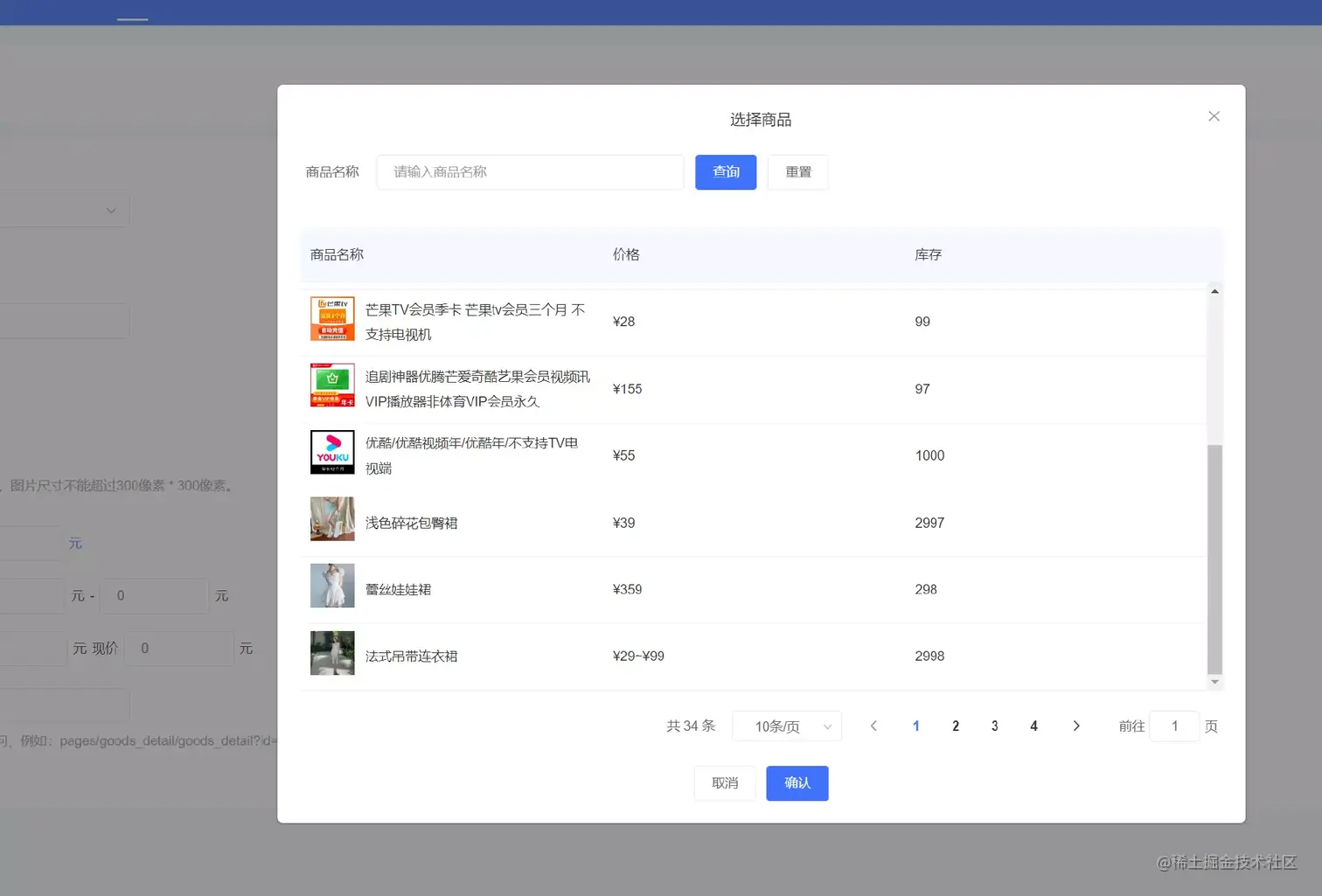1322x896 pixels.
Task: Click the table scrollbar up arrow
Action: (1214, 291)
